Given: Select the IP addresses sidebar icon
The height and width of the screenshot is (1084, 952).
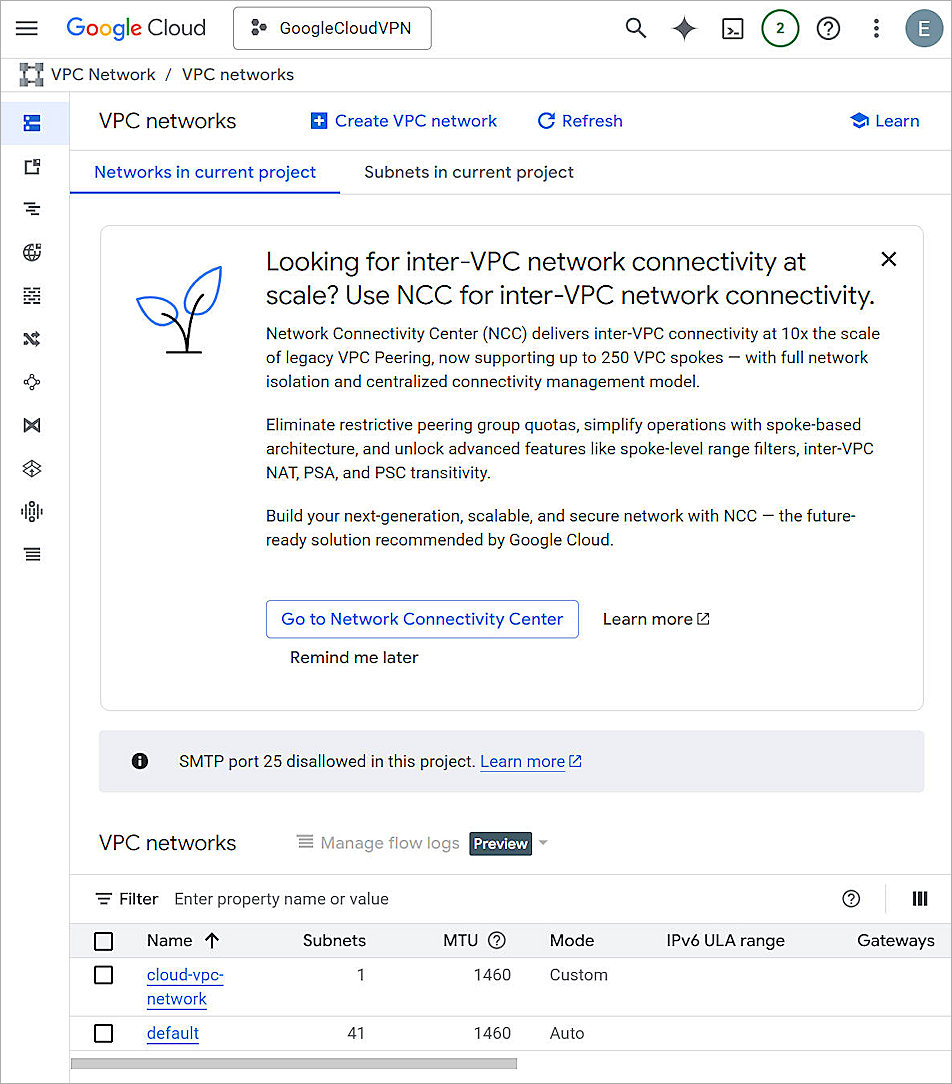Looking at the screenshot, I should pyautogui.click(x=31, y=166).
